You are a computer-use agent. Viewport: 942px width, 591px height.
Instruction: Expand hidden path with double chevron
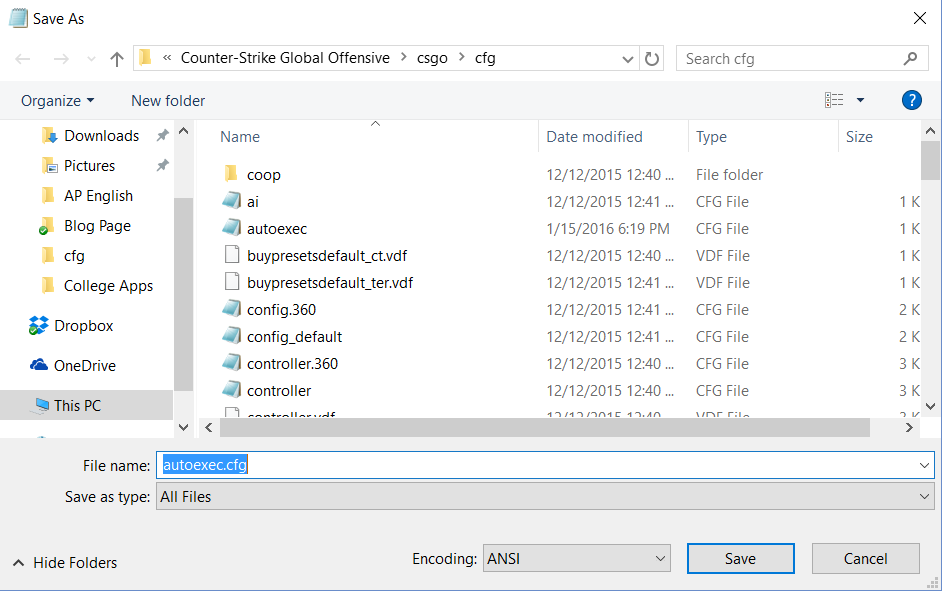(x=167, y=58)
